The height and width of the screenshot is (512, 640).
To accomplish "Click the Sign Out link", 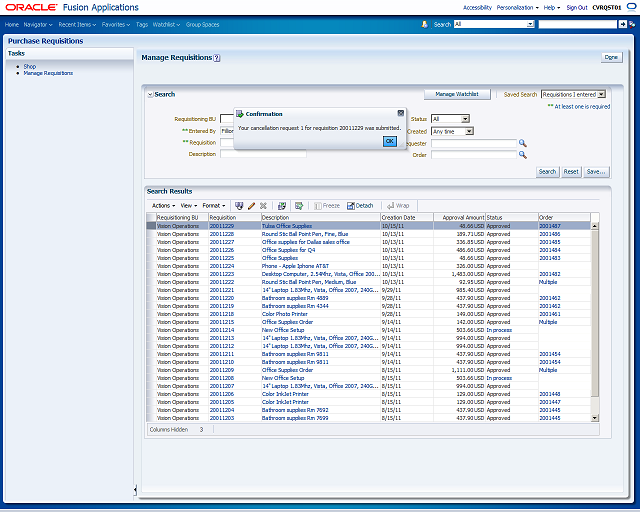I will click(x=577, y=7).
